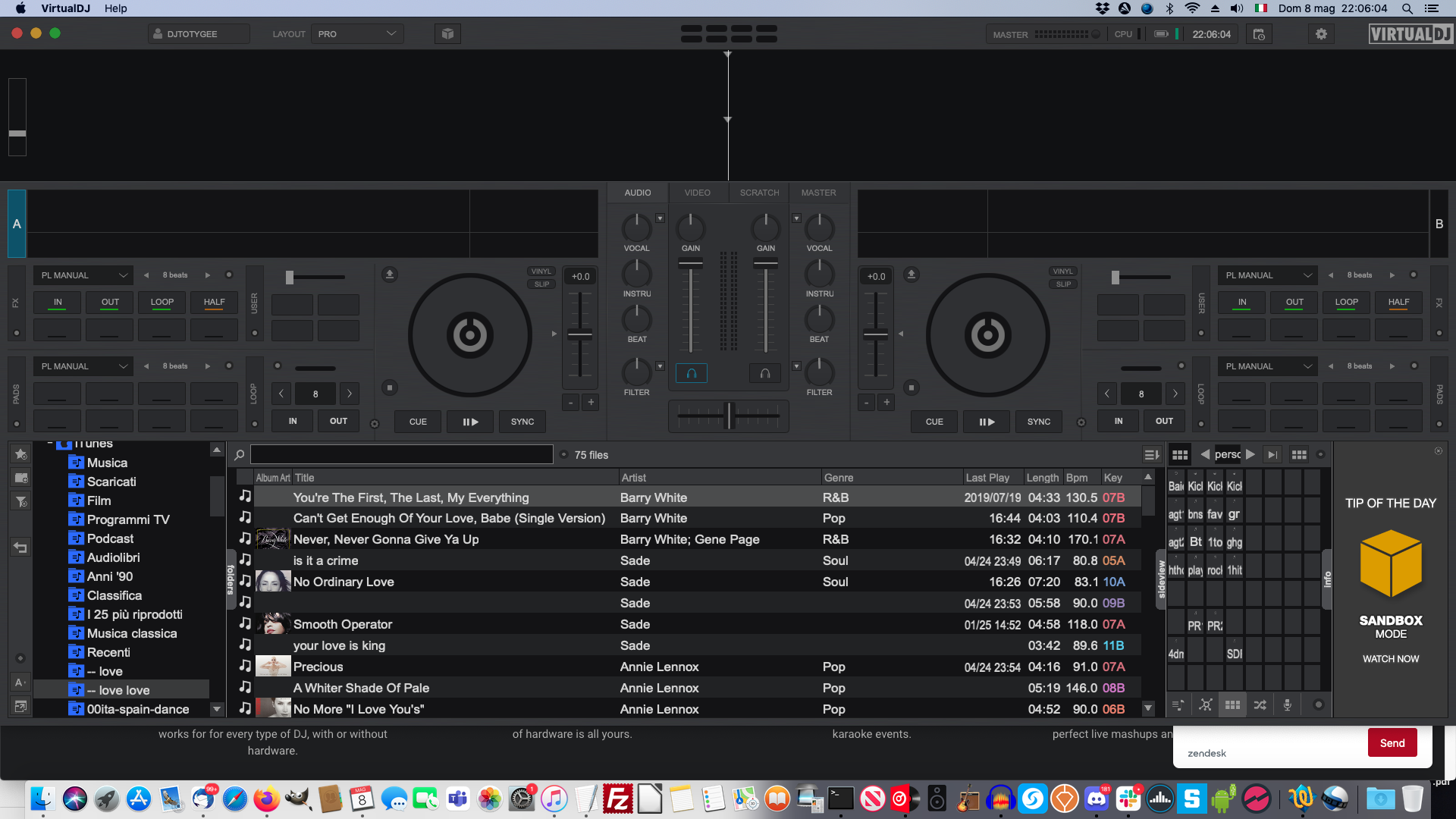Screen dimensions: 1456x819
Task: Click the grid view icon in sideview bottom bar
Action: click(1232, 705)
